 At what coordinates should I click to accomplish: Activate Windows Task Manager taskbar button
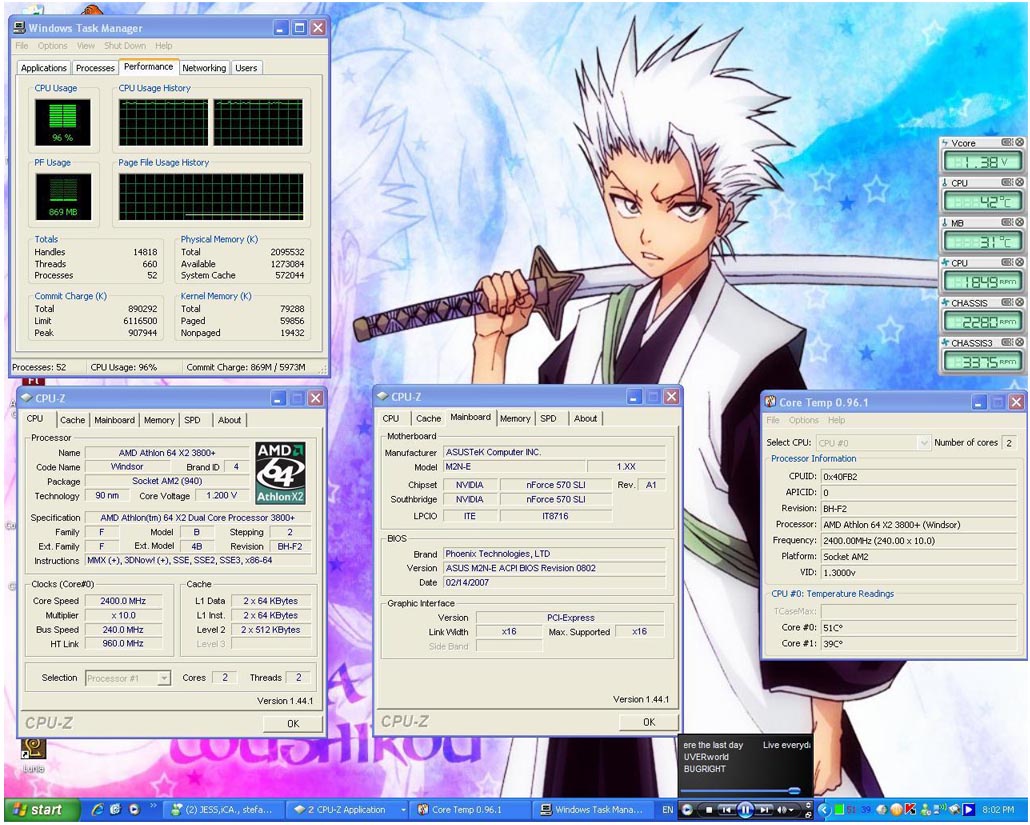pyautogui.click(x=596, y=810)
